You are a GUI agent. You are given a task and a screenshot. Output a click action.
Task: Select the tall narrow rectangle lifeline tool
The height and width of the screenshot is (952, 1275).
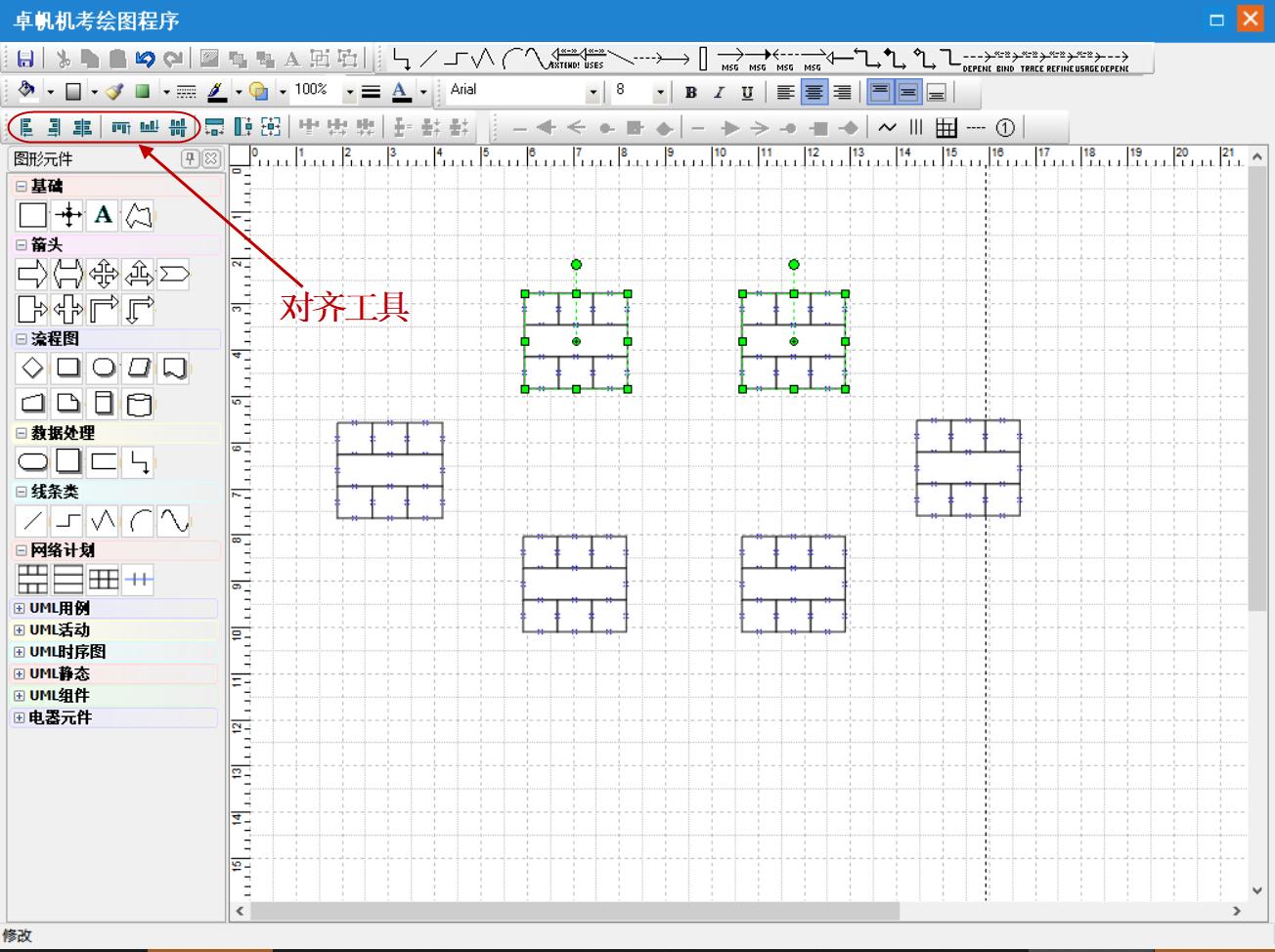coord(703,59)
